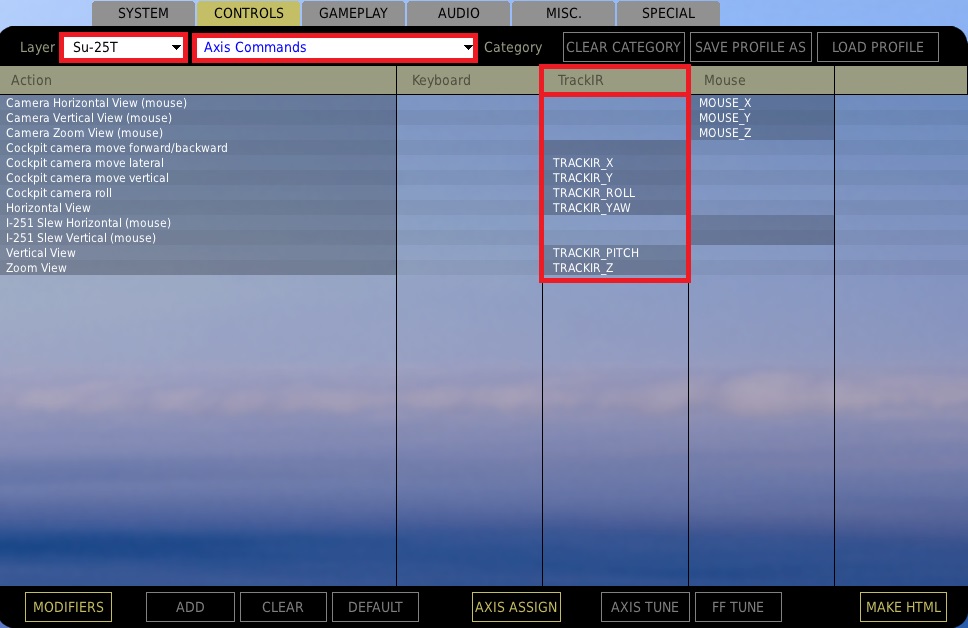Open the SPECIAL tab
The height and width of the screenshot is (628, 968).
(668, 13)
